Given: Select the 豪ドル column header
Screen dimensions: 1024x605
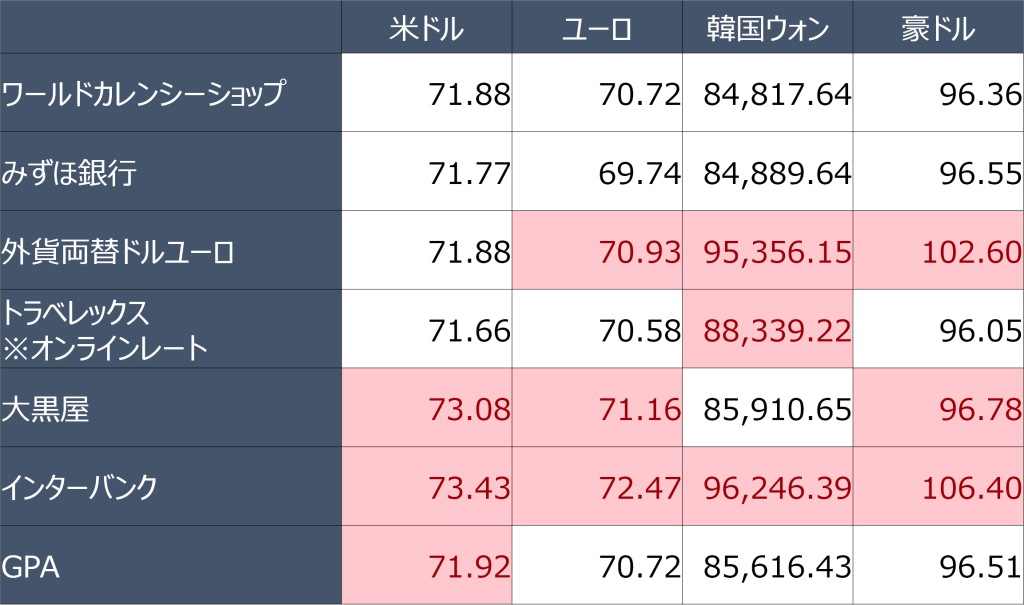Looking at the screenshot, I should coord(938,27).
